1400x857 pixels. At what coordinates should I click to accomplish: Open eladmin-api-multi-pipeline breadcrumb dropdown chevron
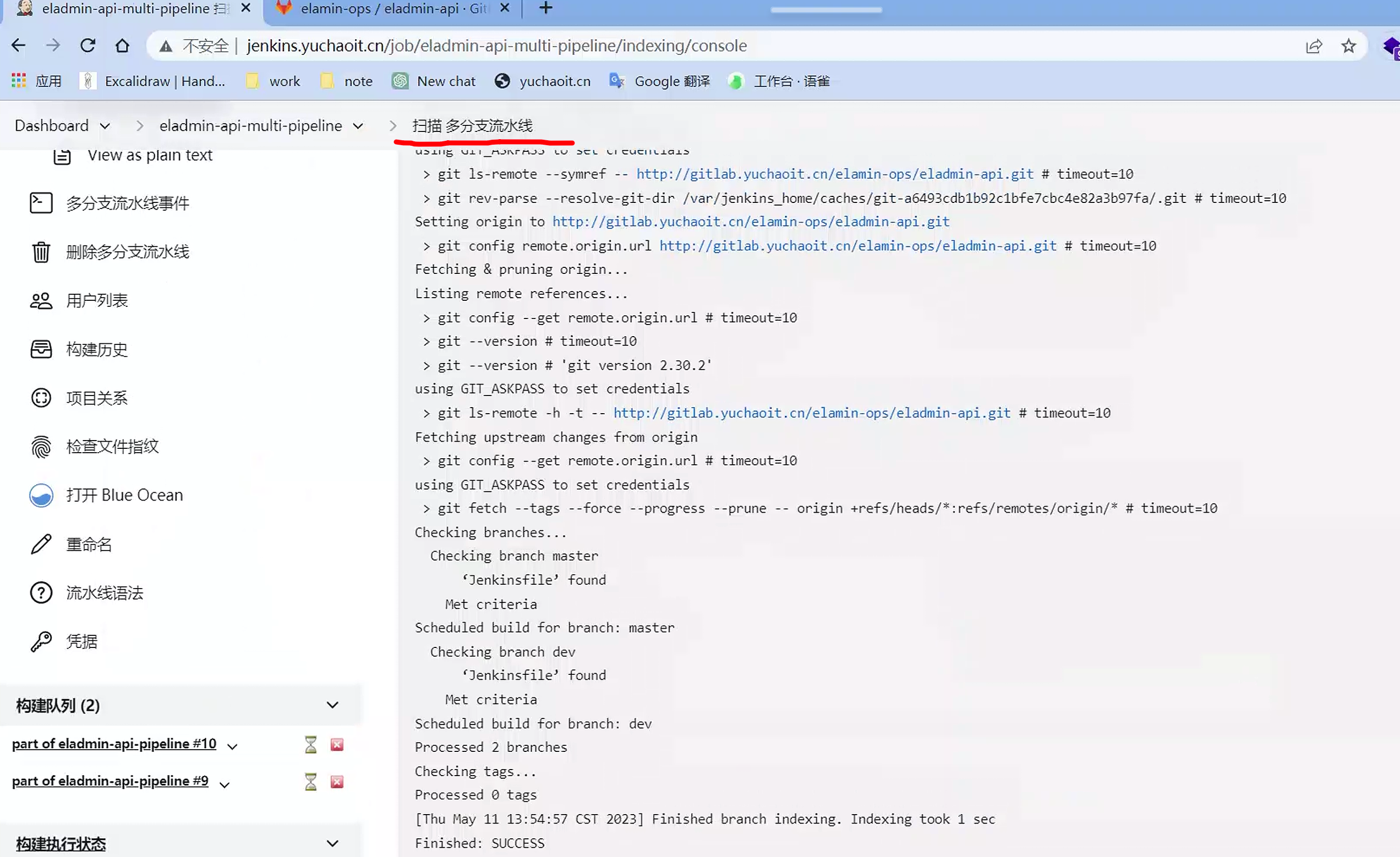click(x=358, y=126)
